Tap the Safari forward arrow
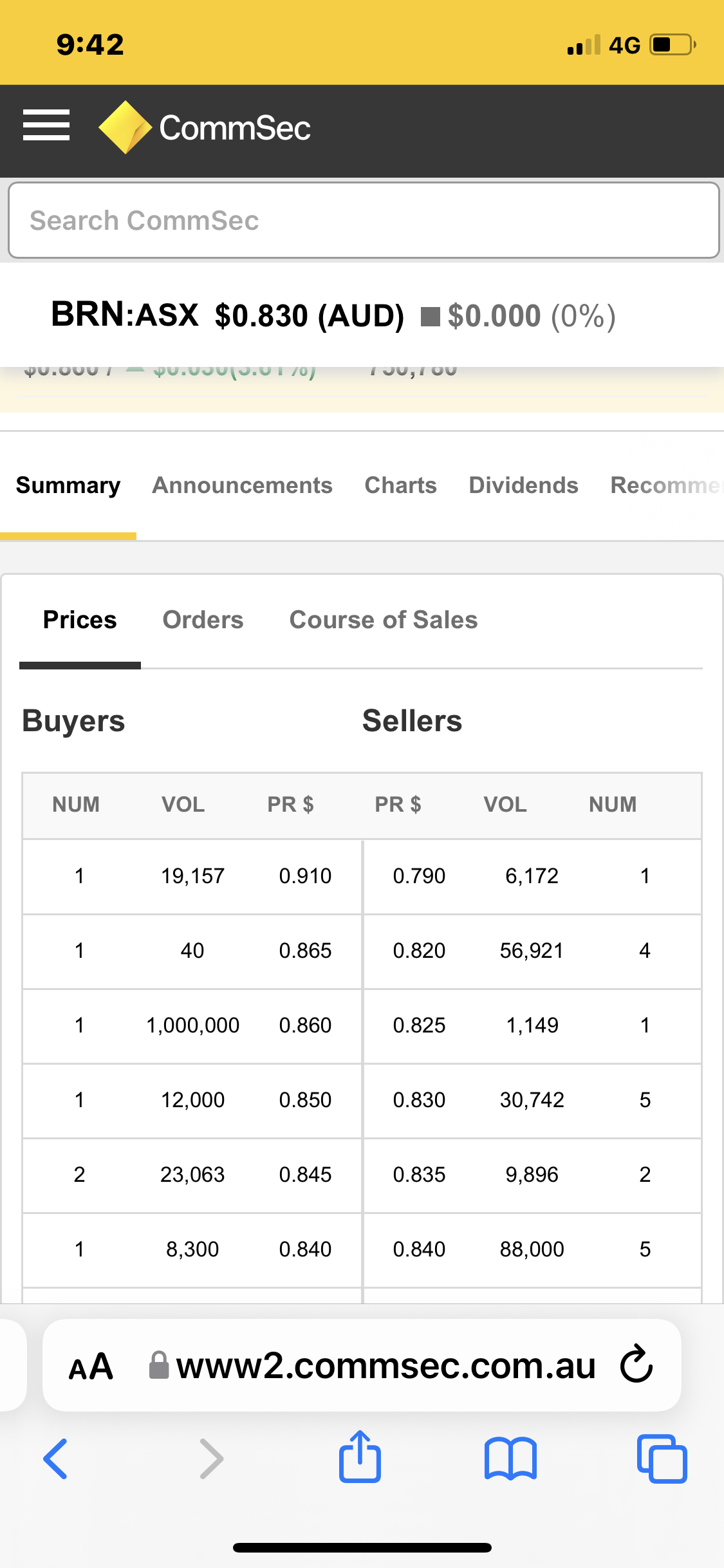 (x=211, y=1459)
